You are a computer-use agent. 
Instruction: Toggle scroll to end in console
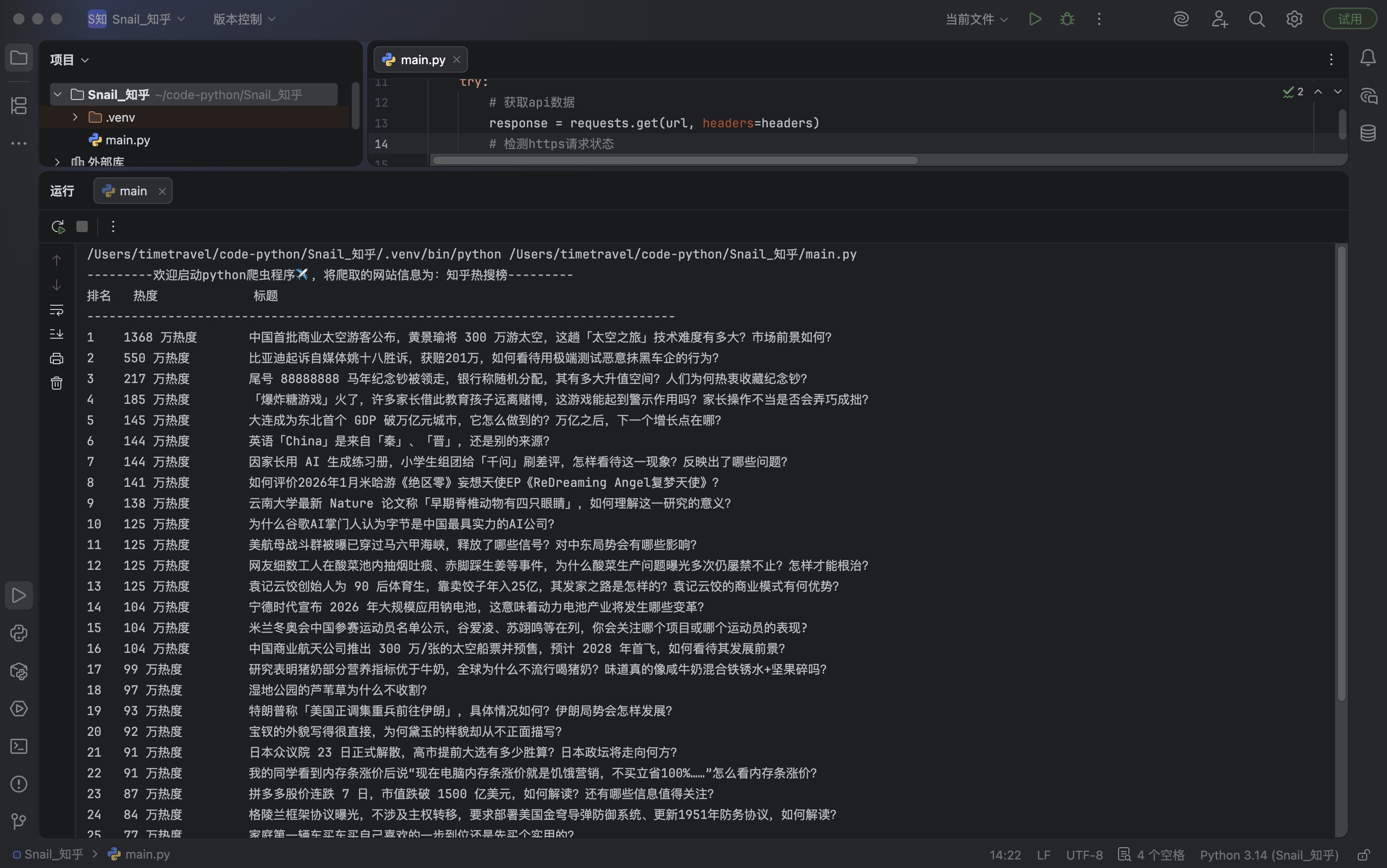click(x=56, y=334)
